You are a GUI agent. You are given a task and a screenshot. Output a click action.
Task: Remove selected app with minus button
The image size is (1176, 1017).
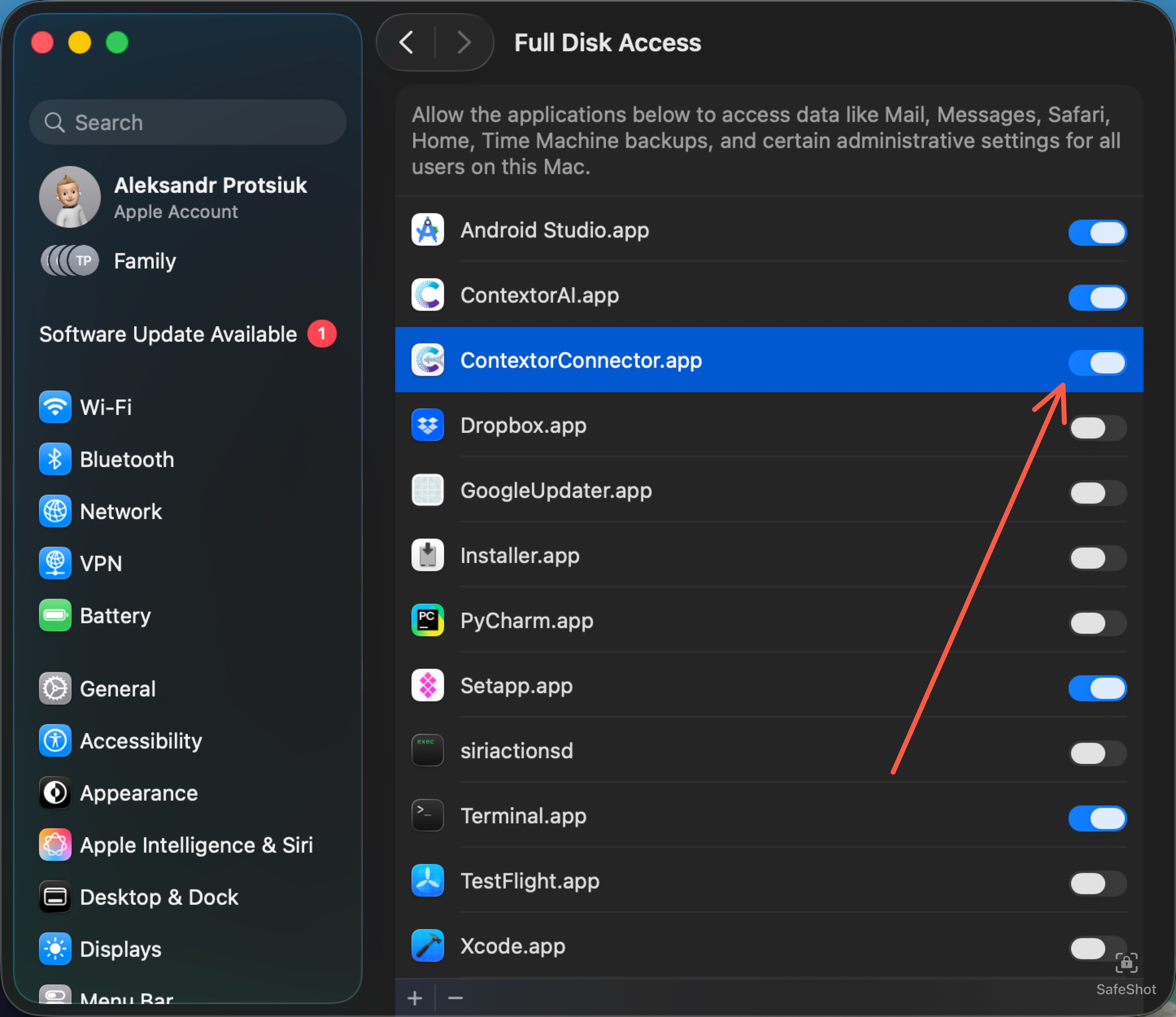455,998
